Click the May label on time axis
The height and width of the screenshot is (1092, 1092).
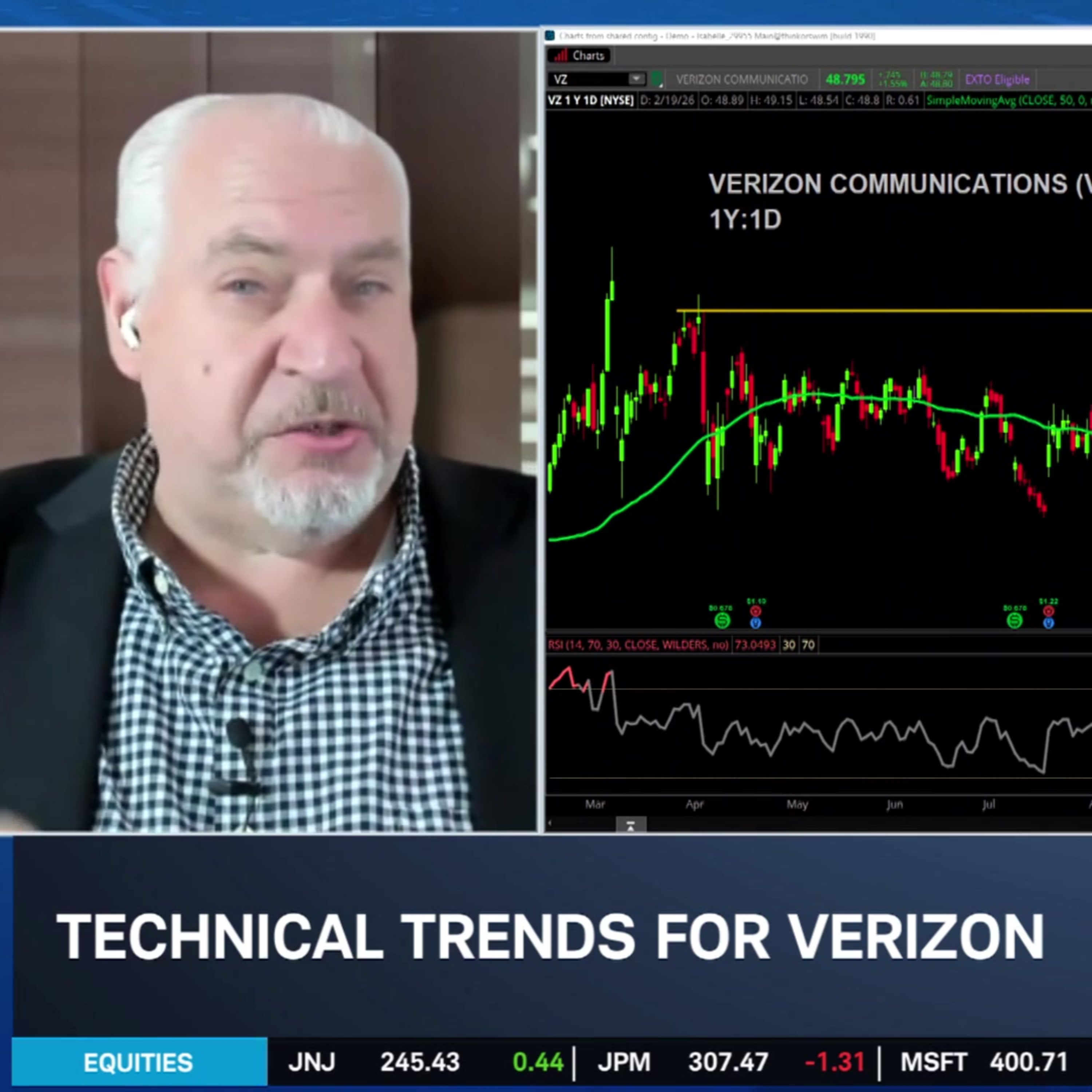click(x=797, y=804)
